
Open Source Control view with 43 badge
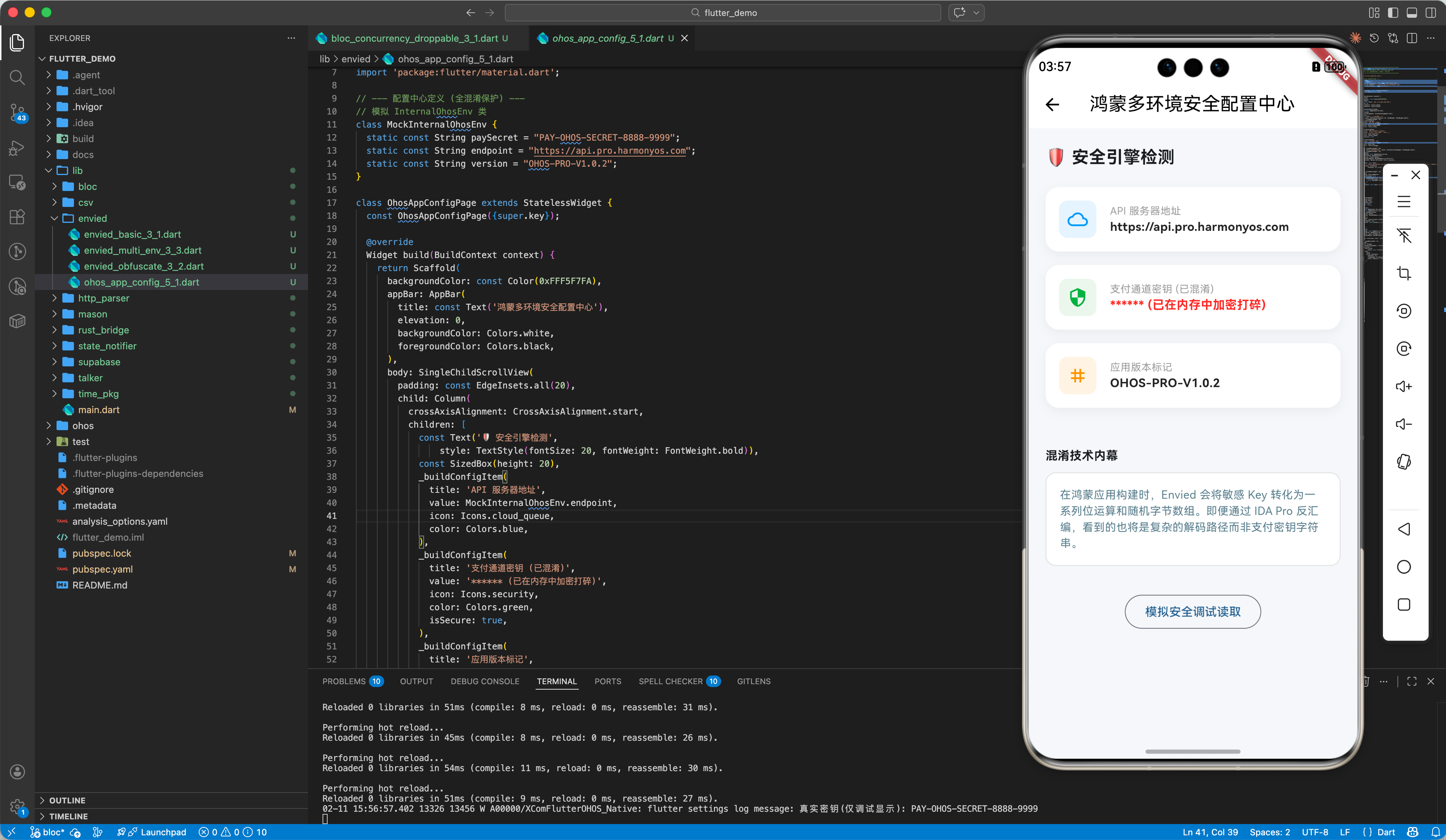pos(17,112)
